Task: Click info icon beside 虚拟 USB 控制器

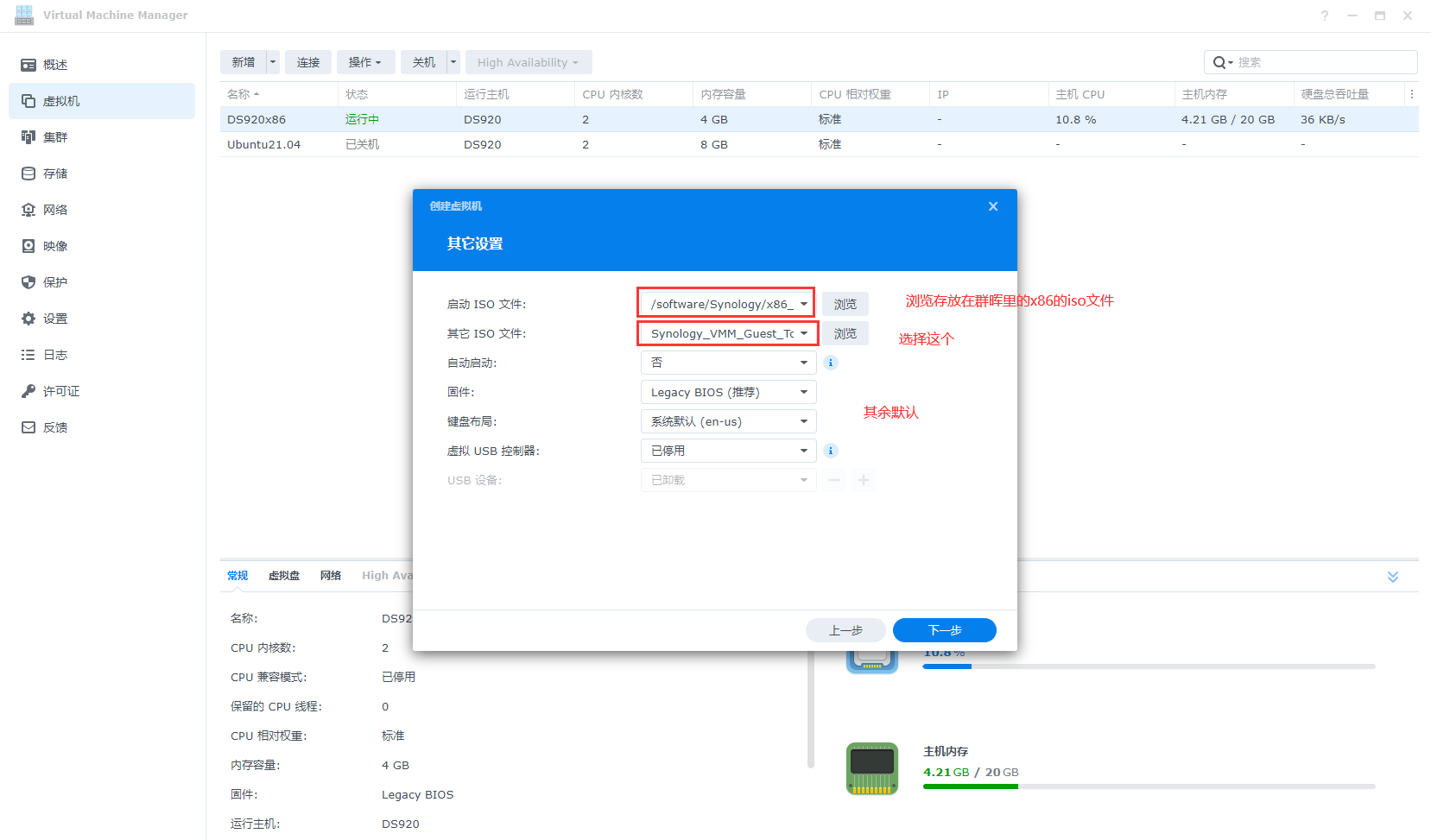Action: click(831, 451)
